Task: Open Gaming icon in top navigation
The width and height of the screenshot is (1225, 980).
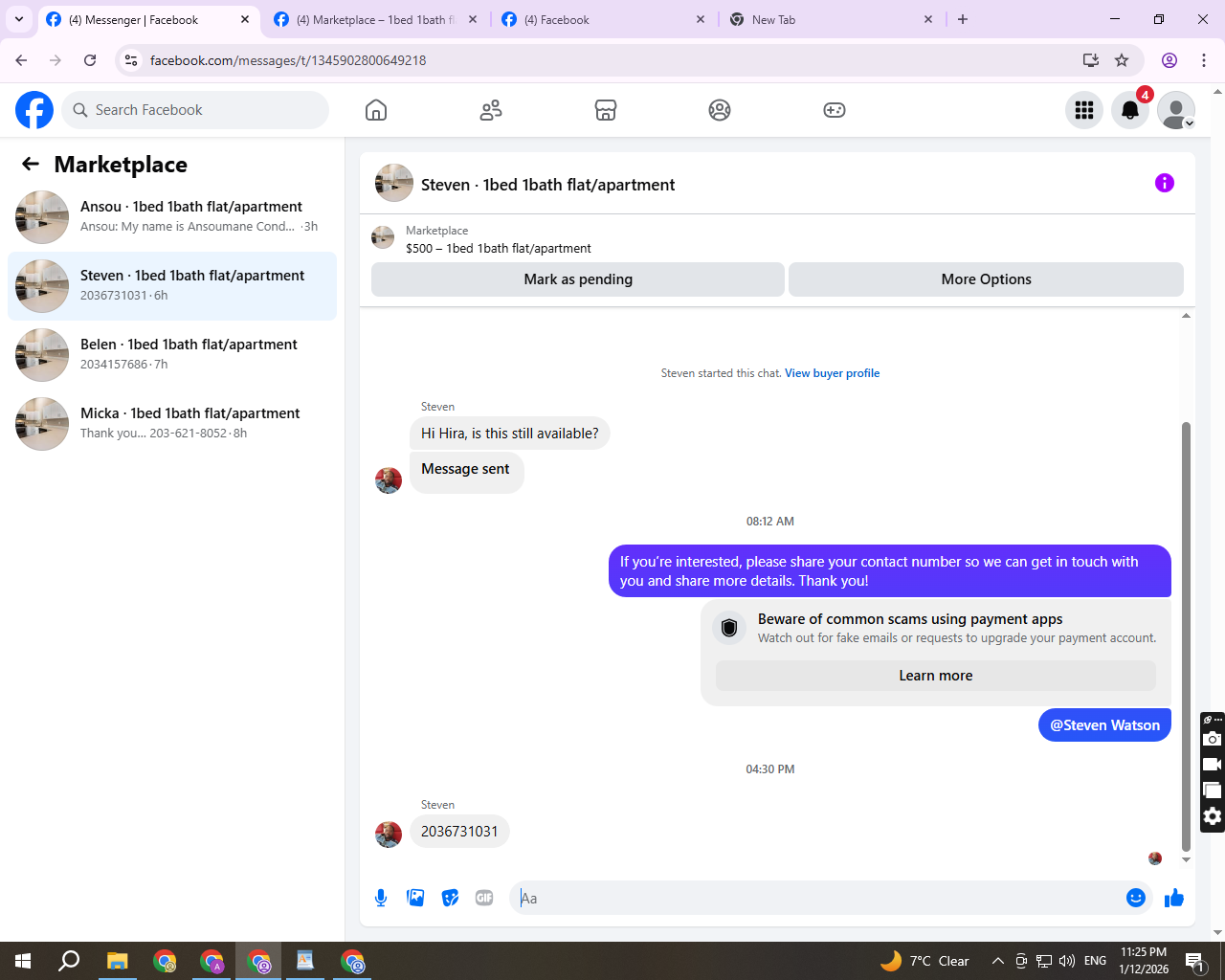Action: pyautogui.click(x=835, y=110)
